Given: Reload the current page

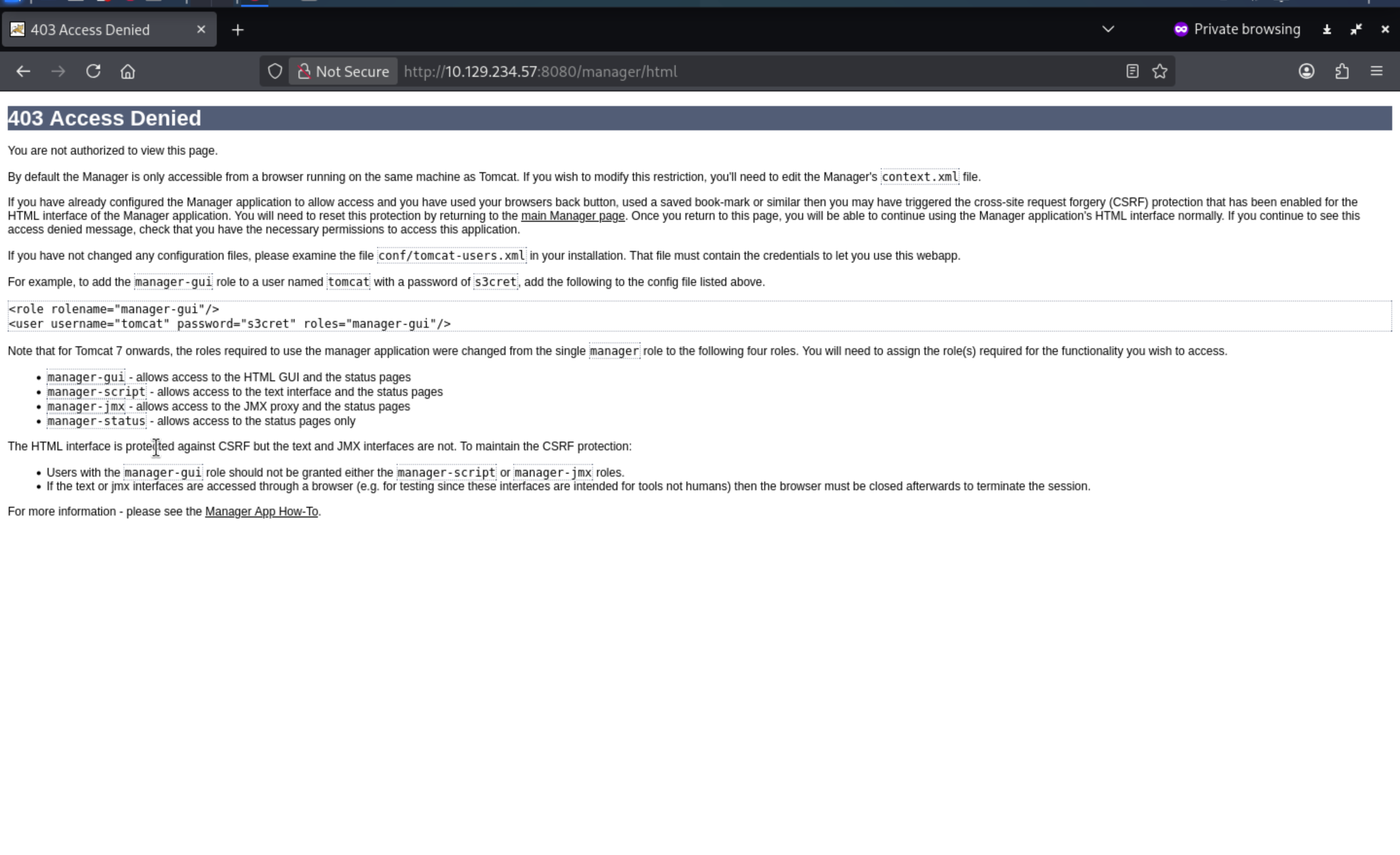Looking at the screenshot, I should (93, 71).
